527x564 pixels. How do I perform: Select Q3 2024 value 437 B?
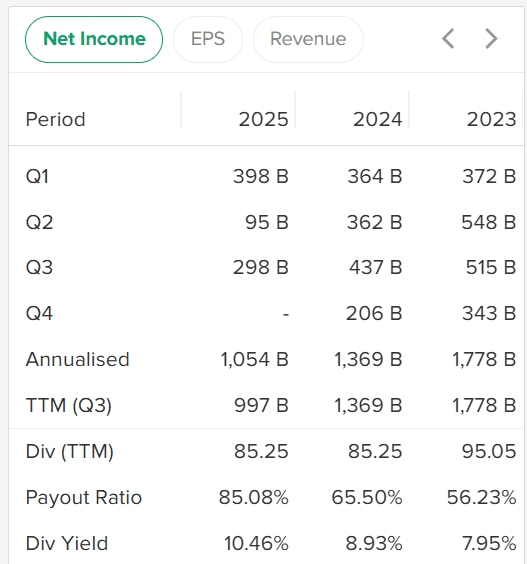tap(376, 268)
